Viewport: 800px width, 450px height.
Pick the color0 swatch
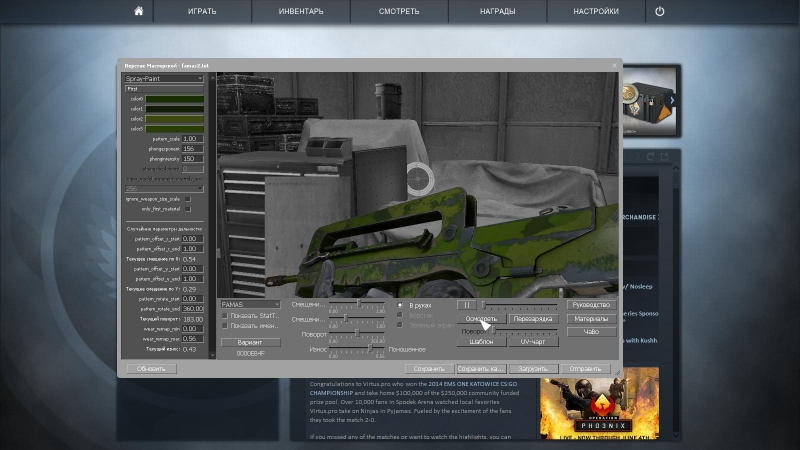click(174, 98)
